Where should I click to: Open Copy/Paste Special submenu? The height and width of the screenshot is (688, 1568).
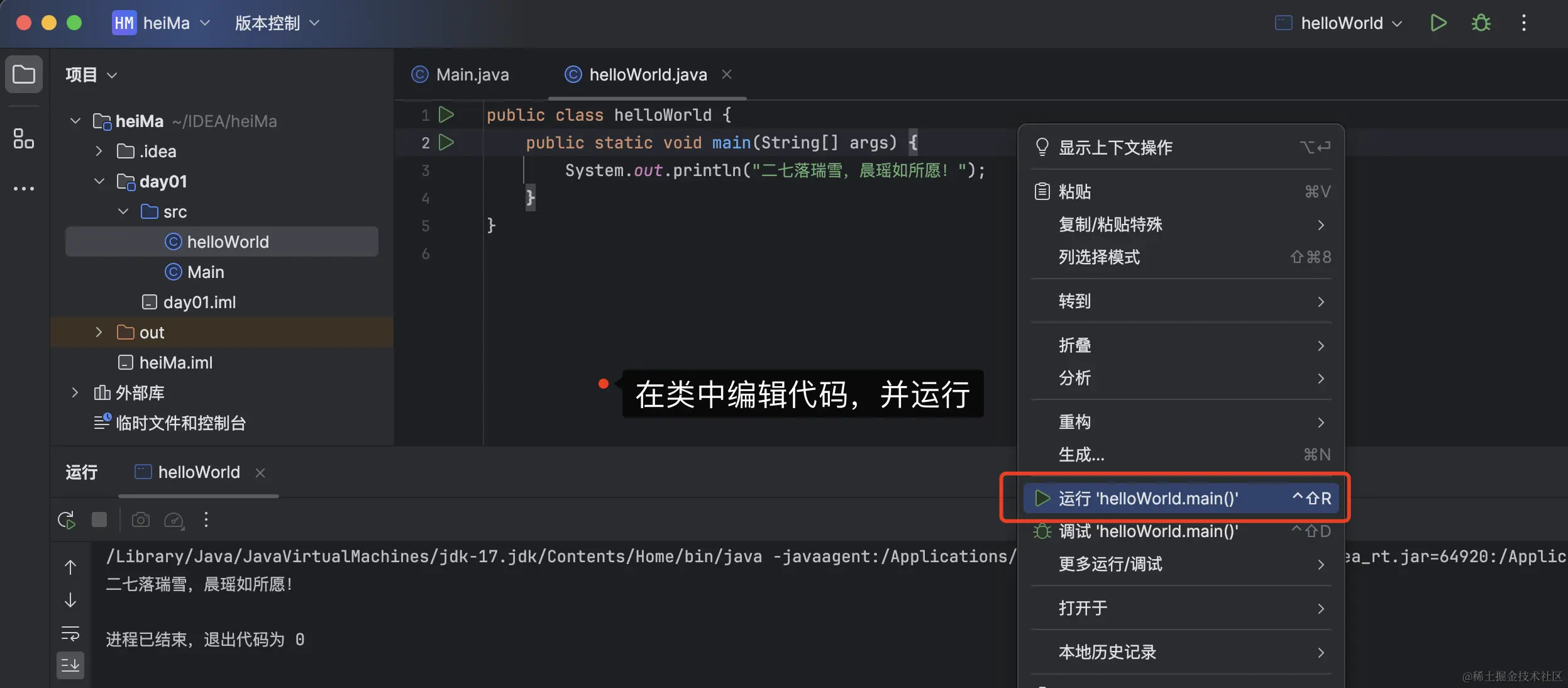click(x=1181, y=225)
